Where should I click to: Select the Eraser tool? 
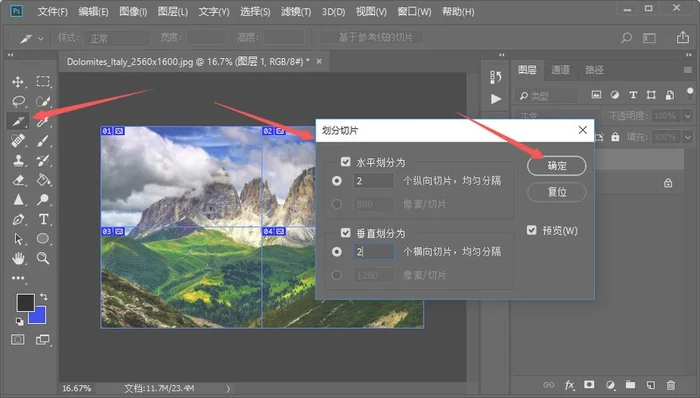(x=18, y=180)
